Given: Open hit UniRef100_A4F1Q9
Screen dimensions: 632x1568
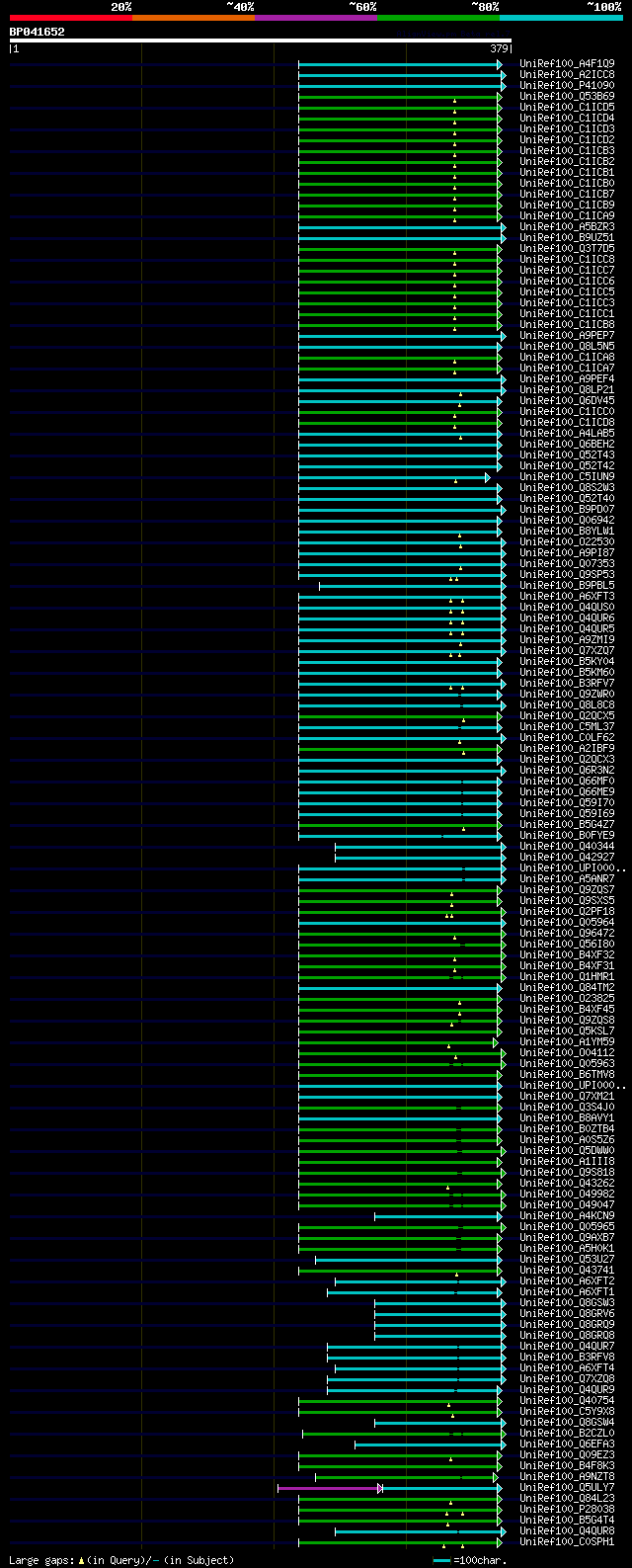Looking at the screenshot, I should pos(567,63).
